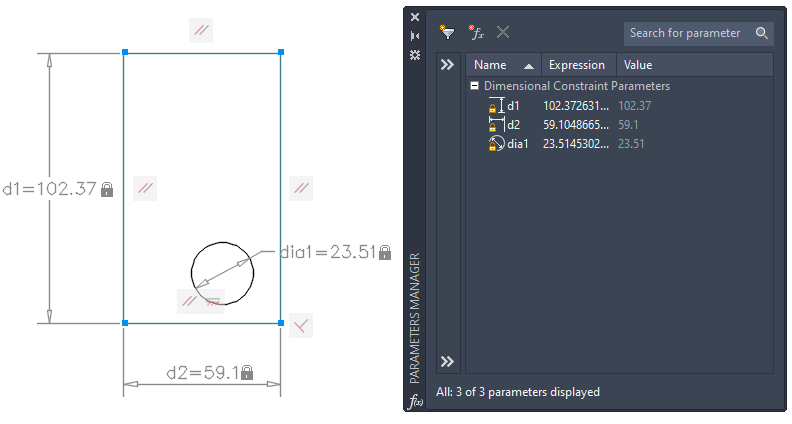This screenshot has width=792, height=424.
Task: Click the 'All: 3 of 3 parameters displayed' status
Action: click(518, 392)
